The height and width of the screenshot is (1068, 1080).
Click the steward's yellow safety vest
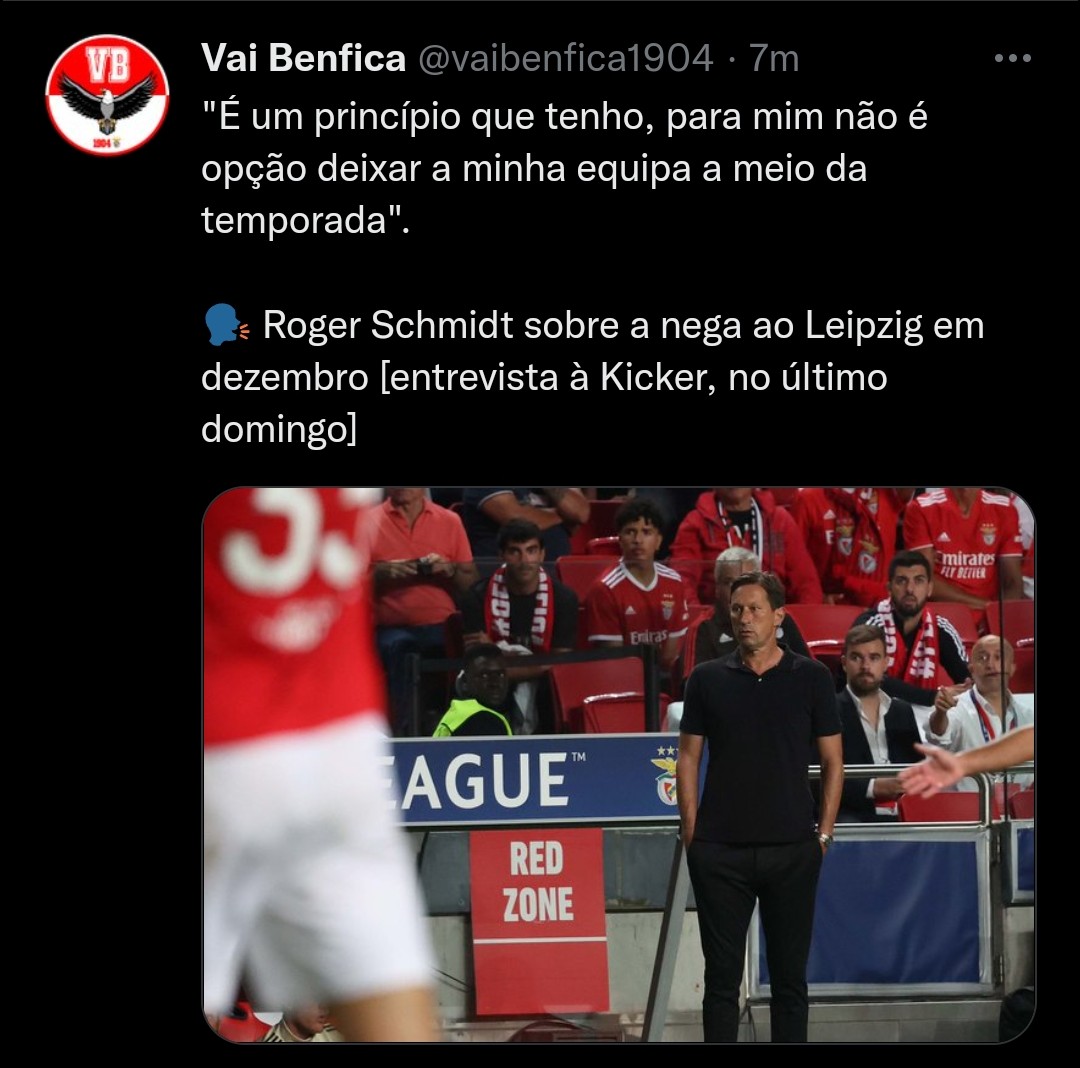pyautogui.click(x=472, y=718)
